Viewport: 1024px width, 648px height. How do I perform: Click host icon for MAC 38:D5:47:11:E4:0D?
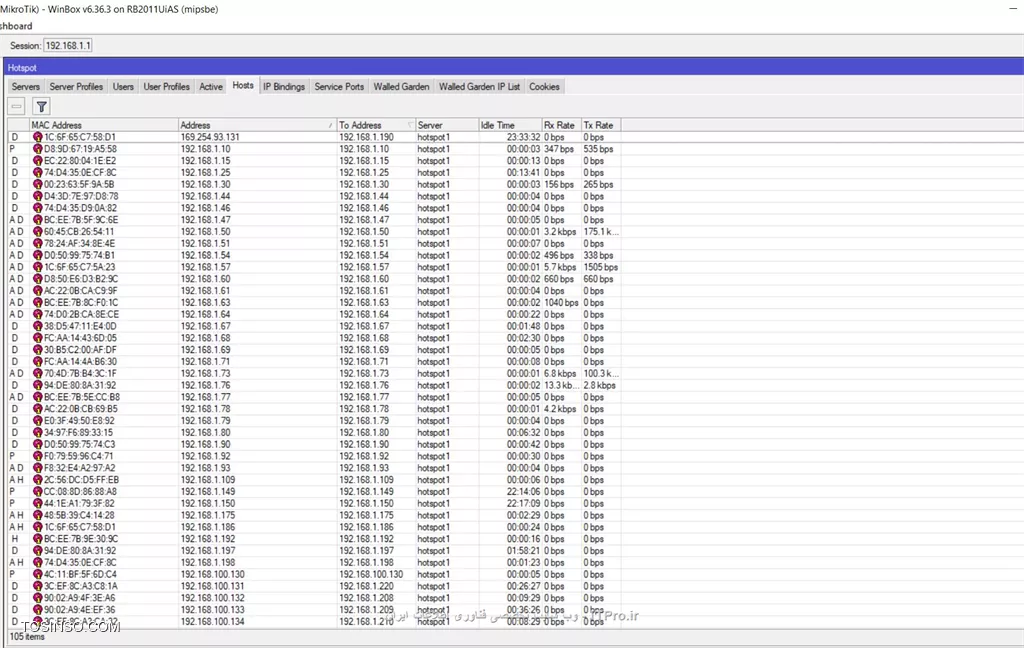[37, 326]
